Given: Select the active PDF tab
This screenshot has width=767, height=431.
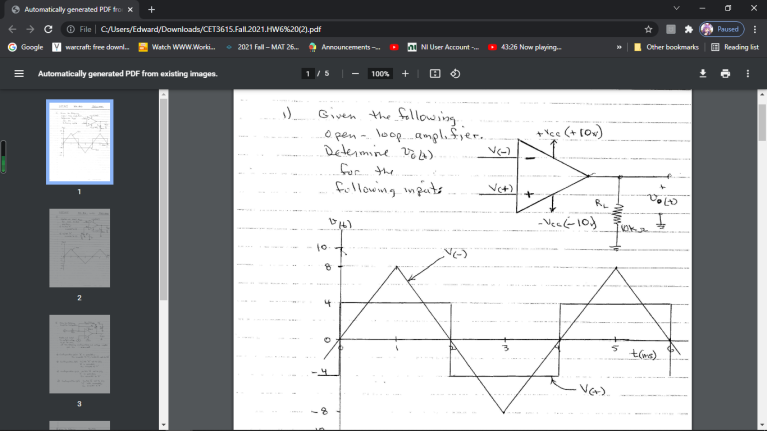Looking at the screenshot, I should click(x=72, y=9).
